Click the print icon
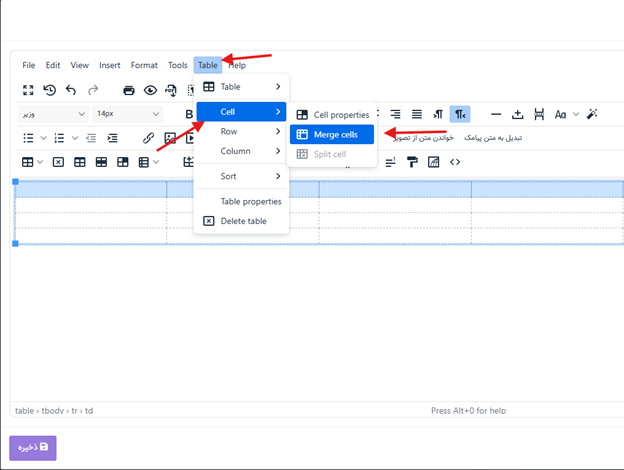The height and width of the screenshot is (470, 624). pos(129,90)
